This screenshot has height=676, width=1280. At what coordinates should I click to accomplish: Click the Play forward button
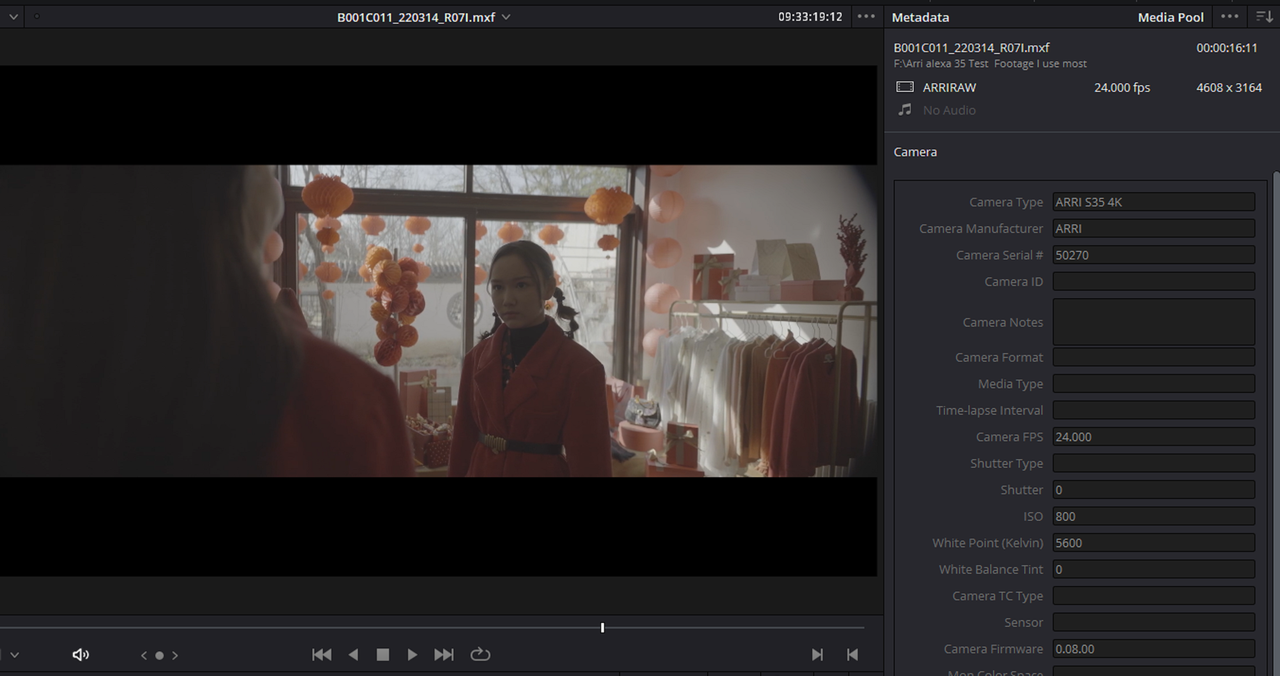pyautogui.click(x=412, y=654)
